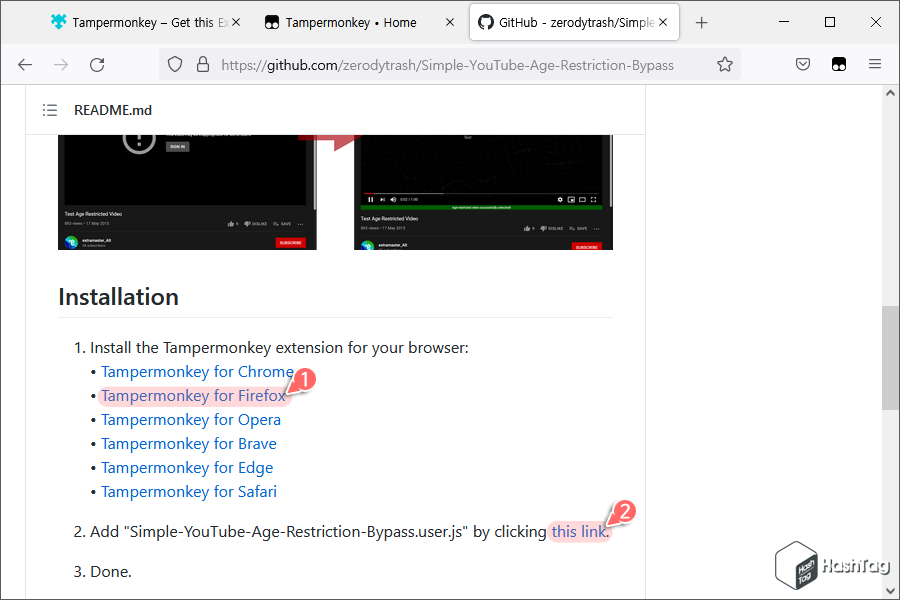Open Tampermonkey for Edge link
The height and width of the screenshot is (600, 900).
tap(187, 469)
